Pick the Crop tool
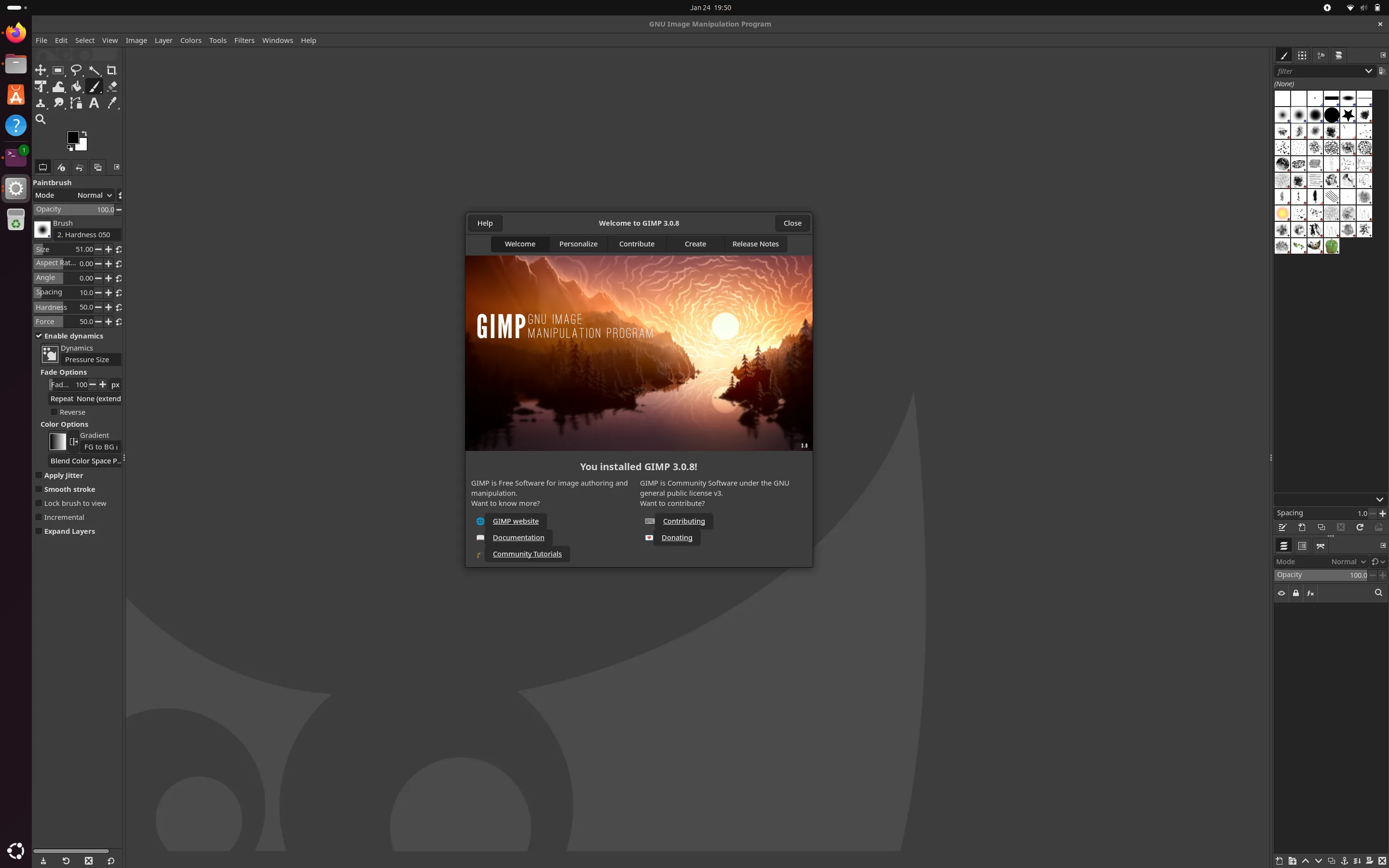 coord(112,70)
